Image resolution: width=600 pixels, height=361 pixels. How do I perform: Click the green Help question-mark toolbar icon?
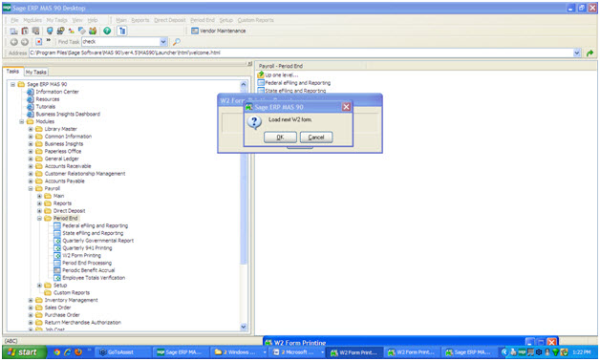pos(107,31)
